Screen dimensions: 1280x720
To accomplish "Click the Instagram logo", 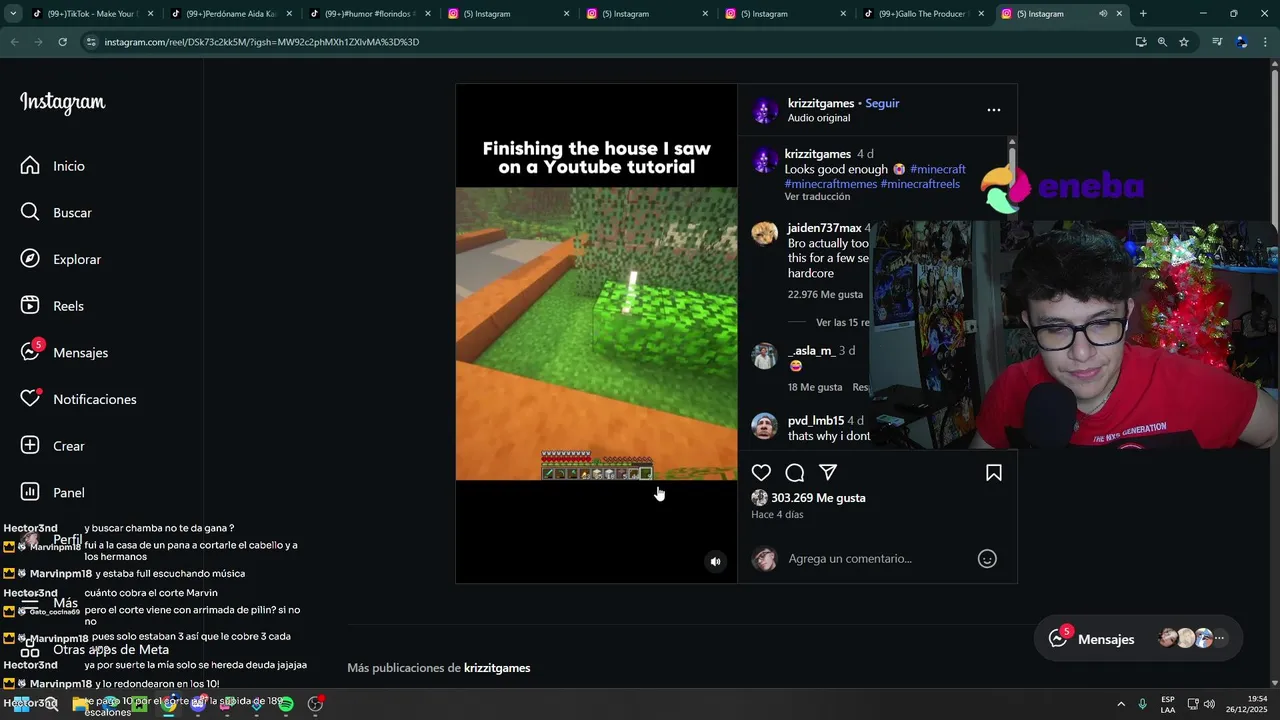I will pyautogui.click(x=62, y=103).
